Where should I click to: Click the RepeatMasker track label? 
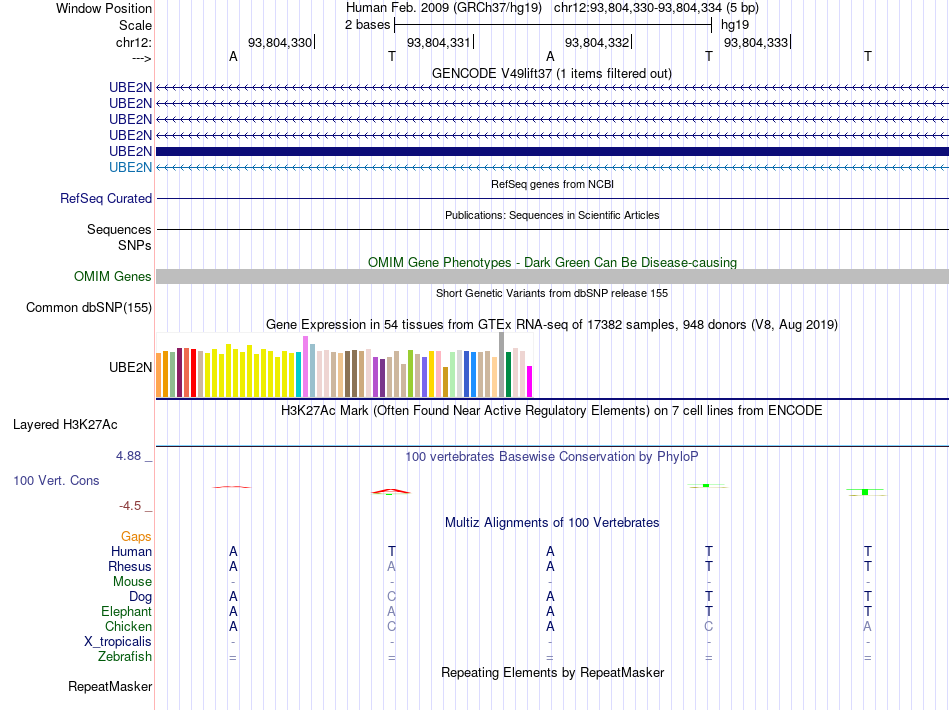coord(110,686)
